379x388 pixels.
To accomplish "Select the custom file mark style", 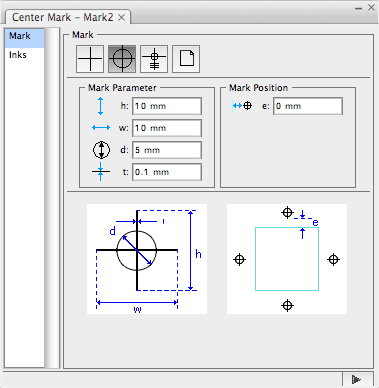I will pyautogui.click(x=186, y=59).
